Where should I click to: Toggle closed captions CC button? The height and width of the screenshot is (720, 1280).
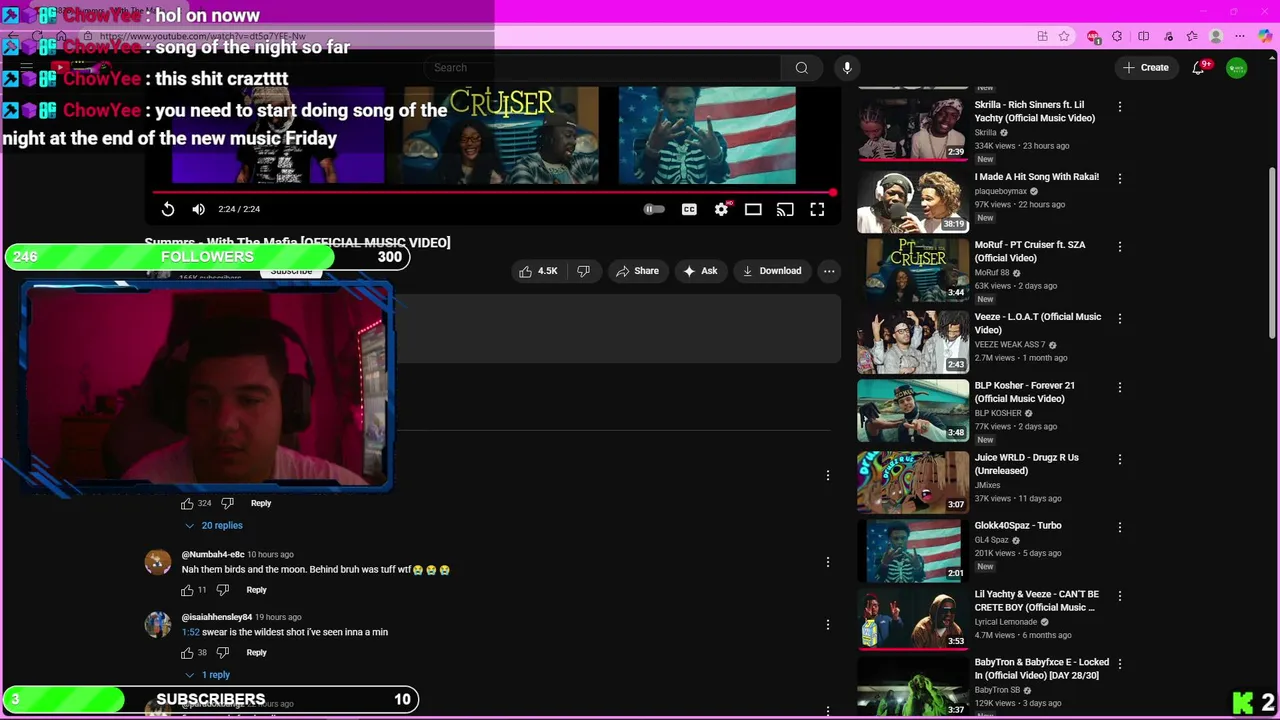coord(689,209)
